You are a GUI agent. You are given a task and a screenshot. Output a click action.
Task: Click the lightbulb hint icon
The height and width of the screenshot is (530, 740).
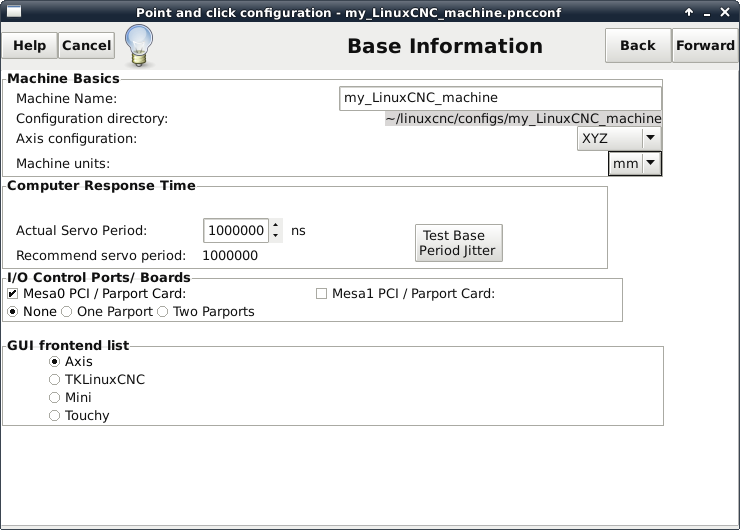point(138,44)
